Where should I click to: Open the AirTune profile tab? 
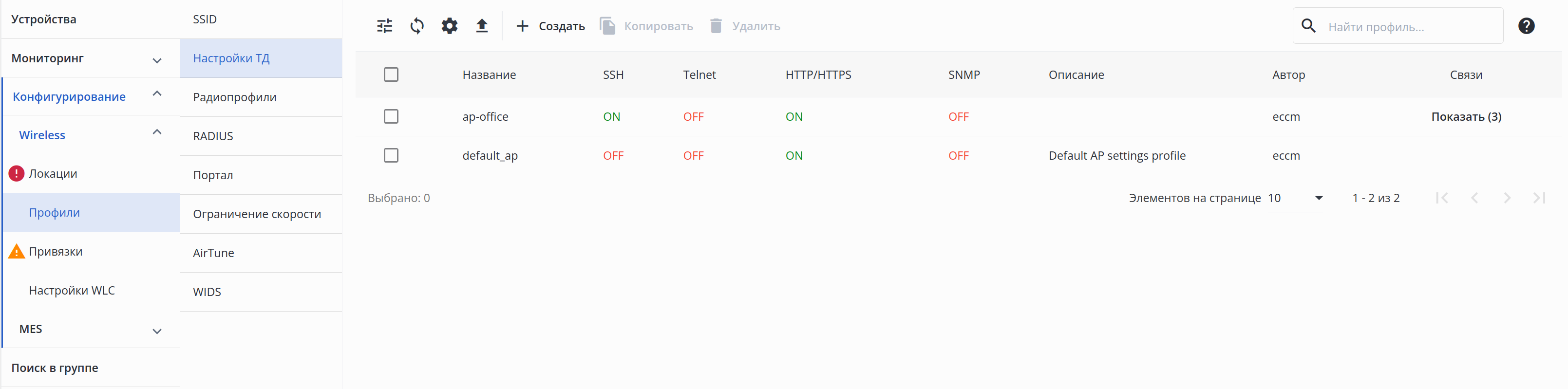pyautogui.click(x=213, y=253)
